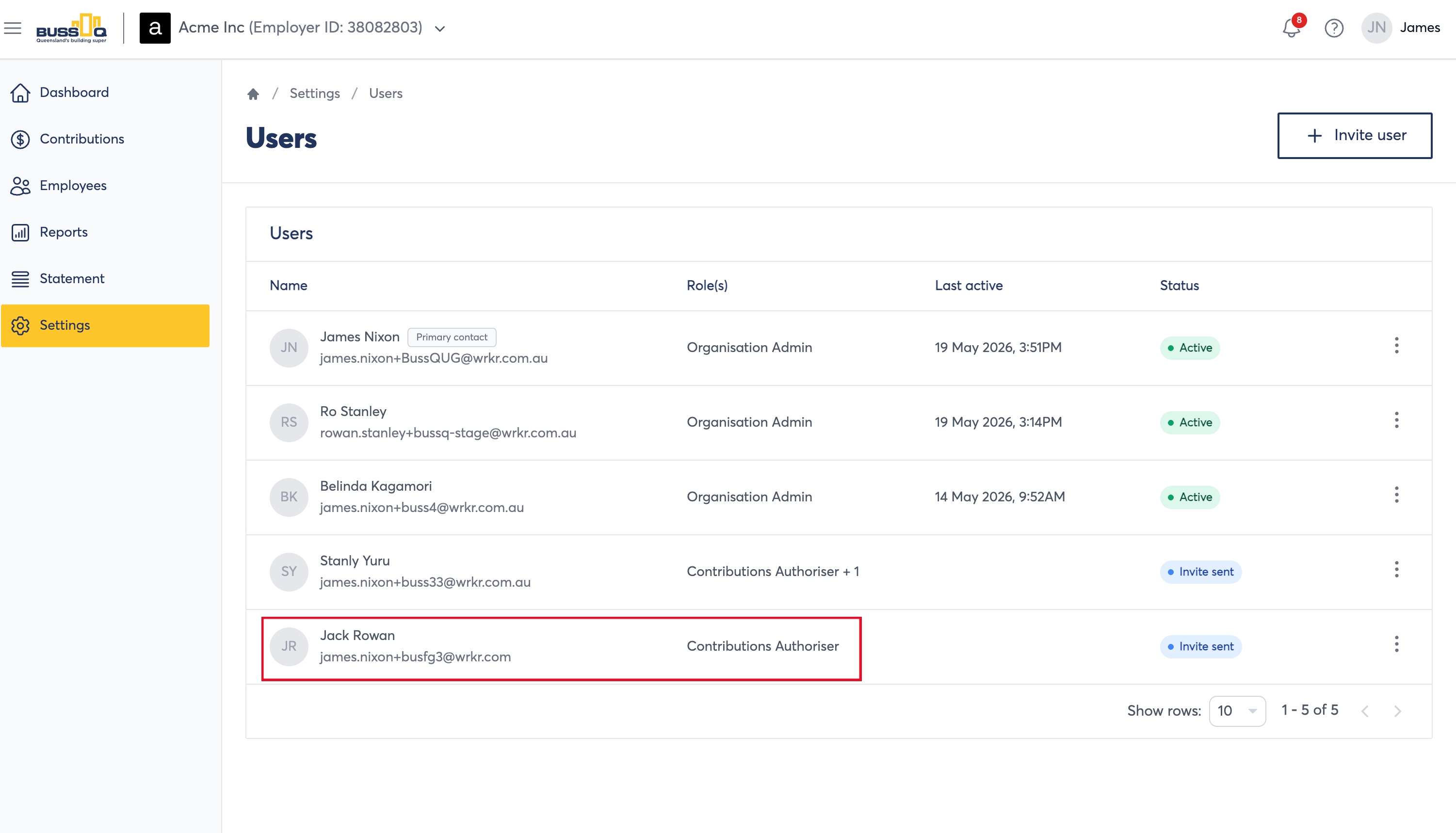This screenshot has width=1456, height=833.
Task: Click email james.nixon+BussQUG@wrkr.com.au
Action: click(434, 358)
